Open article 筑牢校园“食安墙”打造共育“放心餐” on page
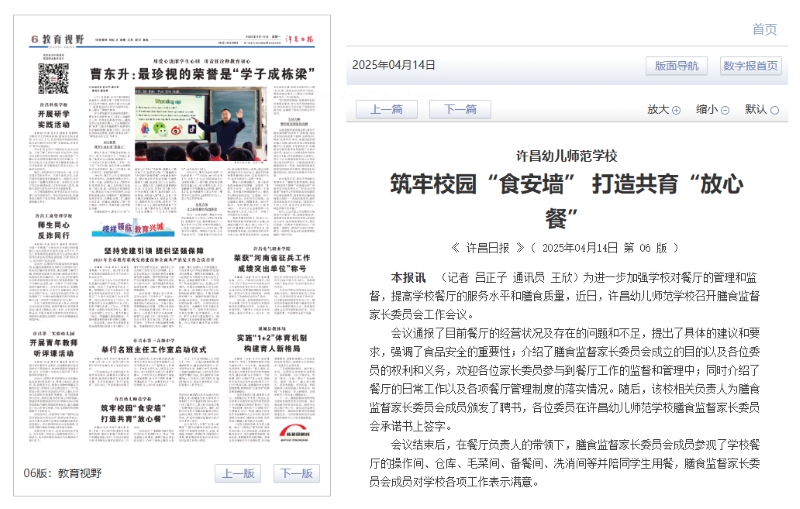The image size is (800, 509). click(x=133, y=413)
